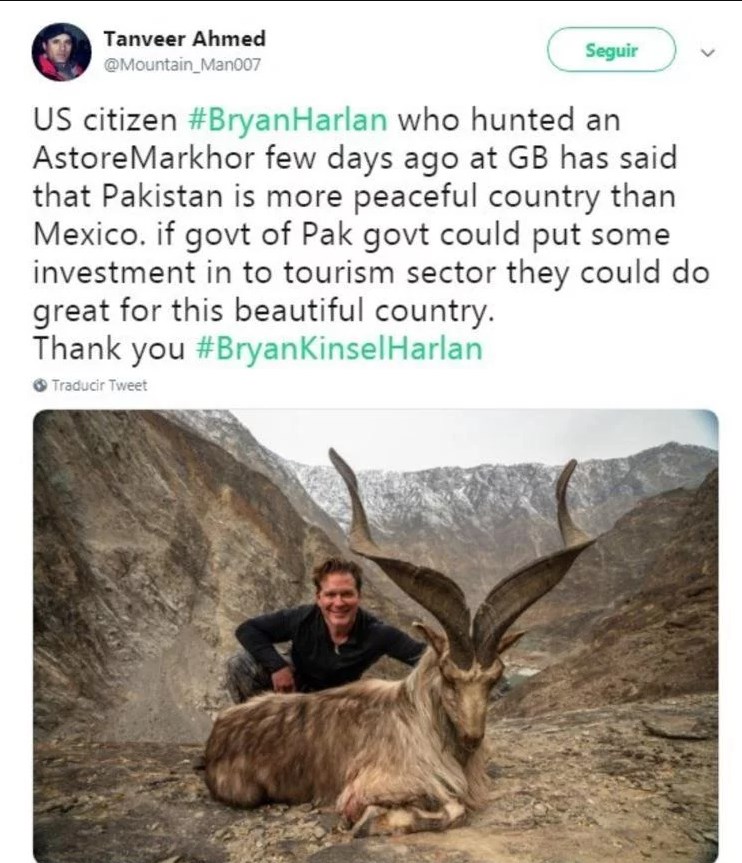
Task: Open the Tanveer Ahmed display name
Action: tap(184, 39)
